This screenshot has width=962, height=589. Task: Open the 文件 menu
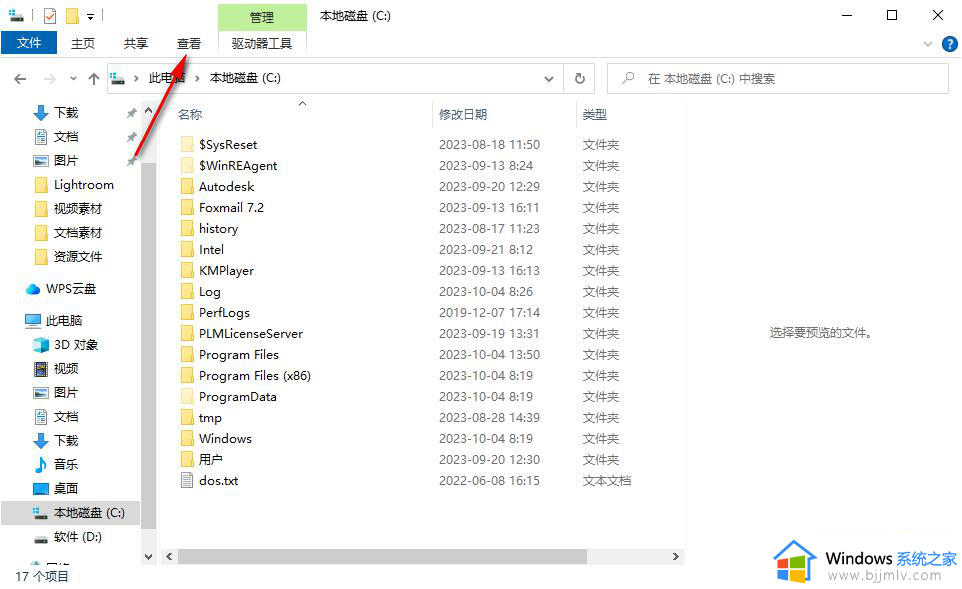(29, 43)
